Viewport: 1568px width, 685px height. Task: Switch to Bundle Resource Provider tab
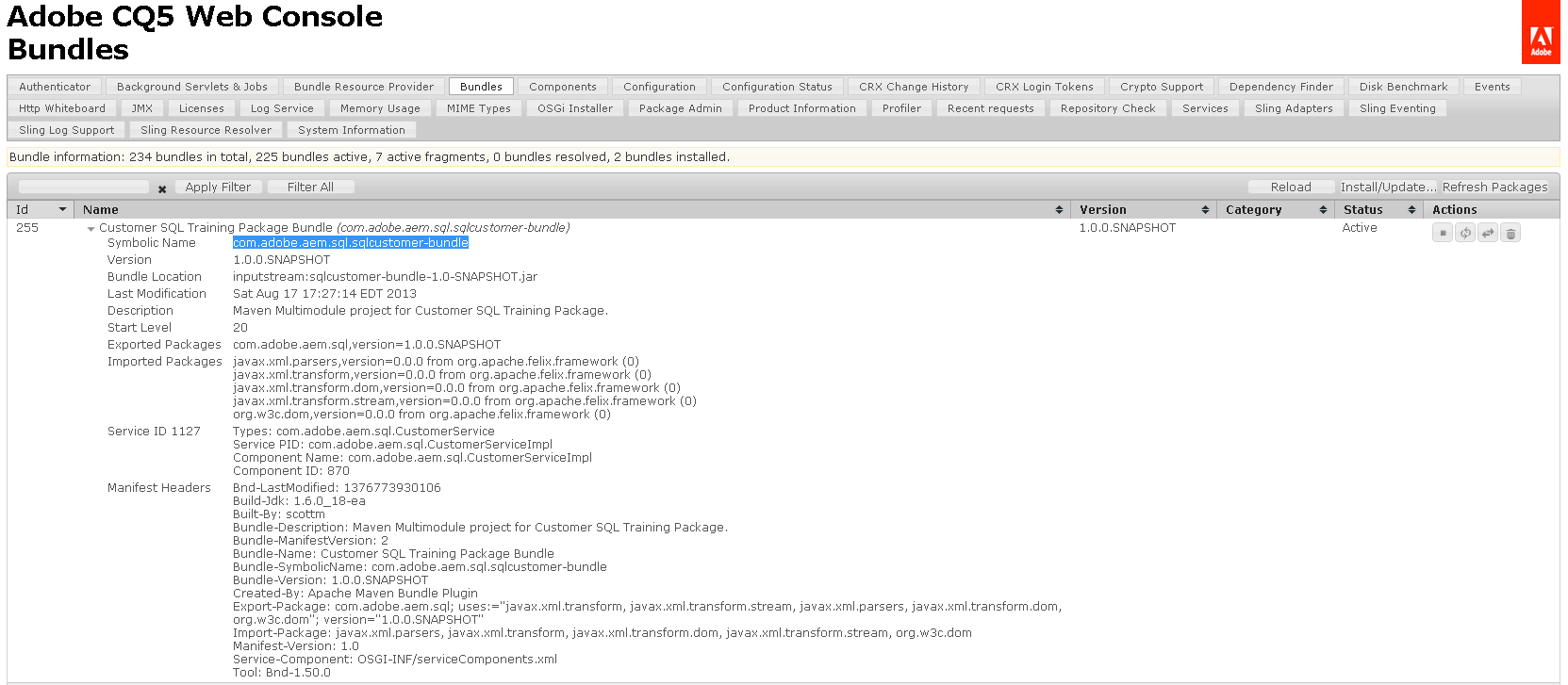pyautogui.click(x=364, y=87)
